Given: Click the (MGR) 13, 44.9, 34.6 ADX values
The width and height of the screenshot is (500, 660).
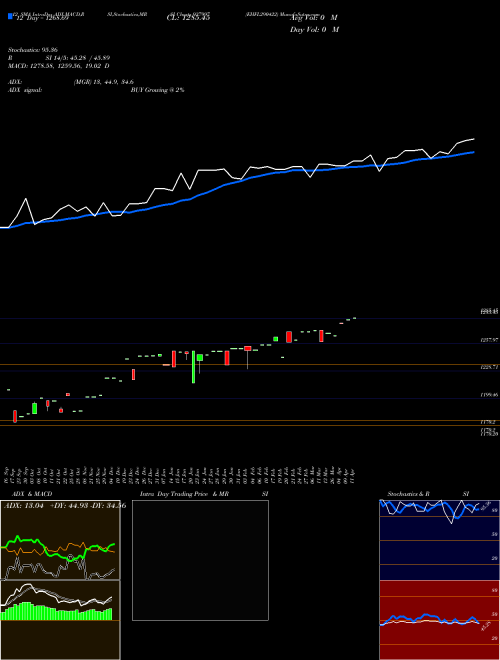Looking at the screenshot, I should point(104,82).
